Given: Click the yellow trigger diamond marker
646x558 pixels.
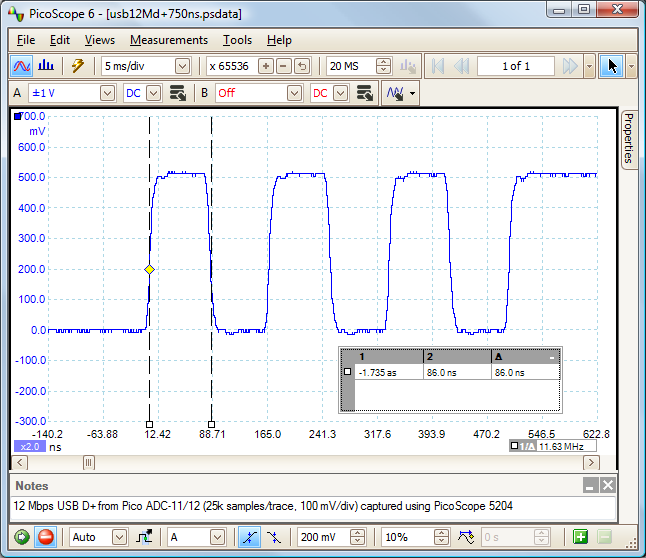Looking at the screenshot, I should [150, 270].
